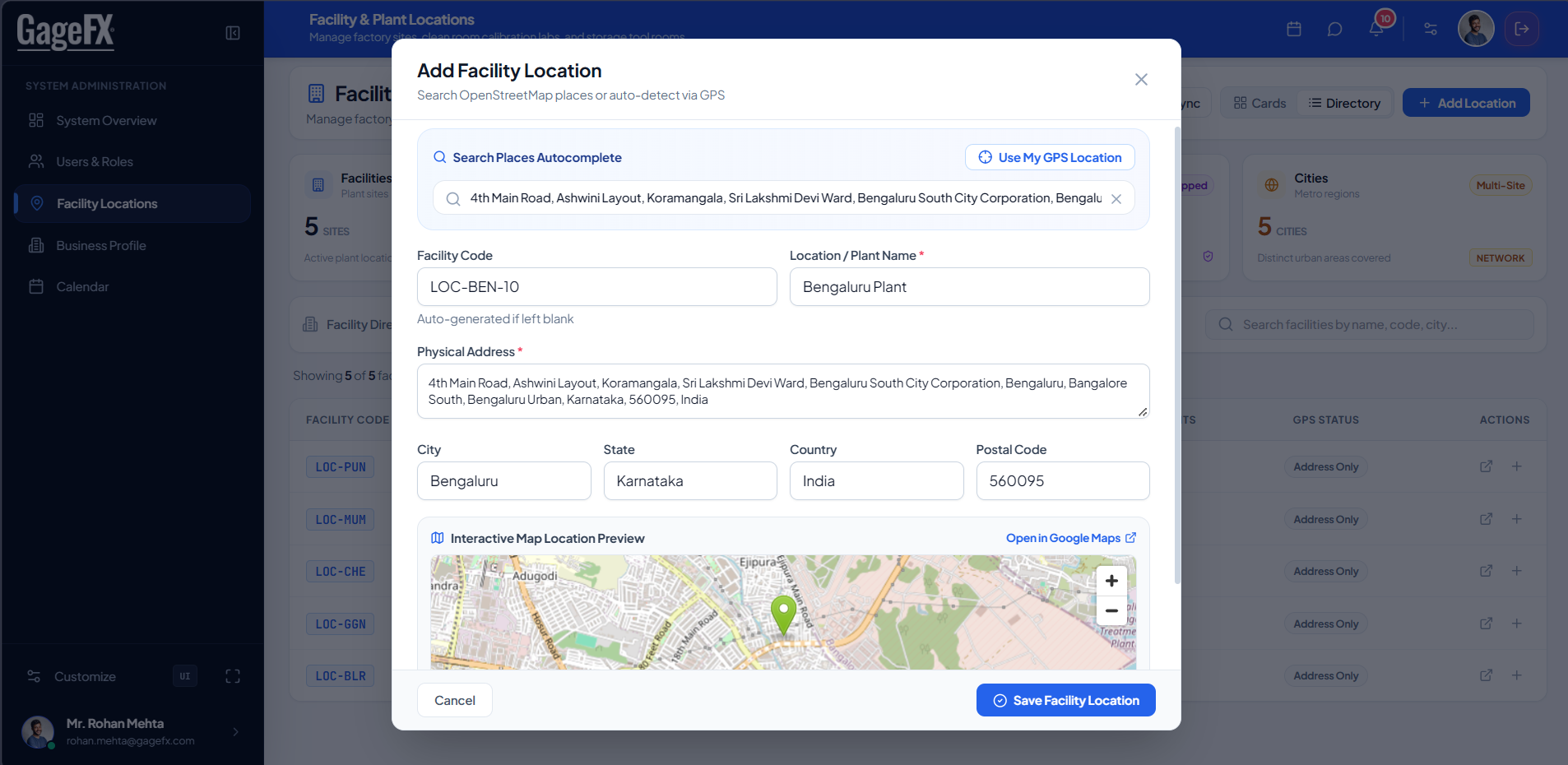Open System Overview in sidebar
The image size is (1568, 765).
[x=132, y=121]
